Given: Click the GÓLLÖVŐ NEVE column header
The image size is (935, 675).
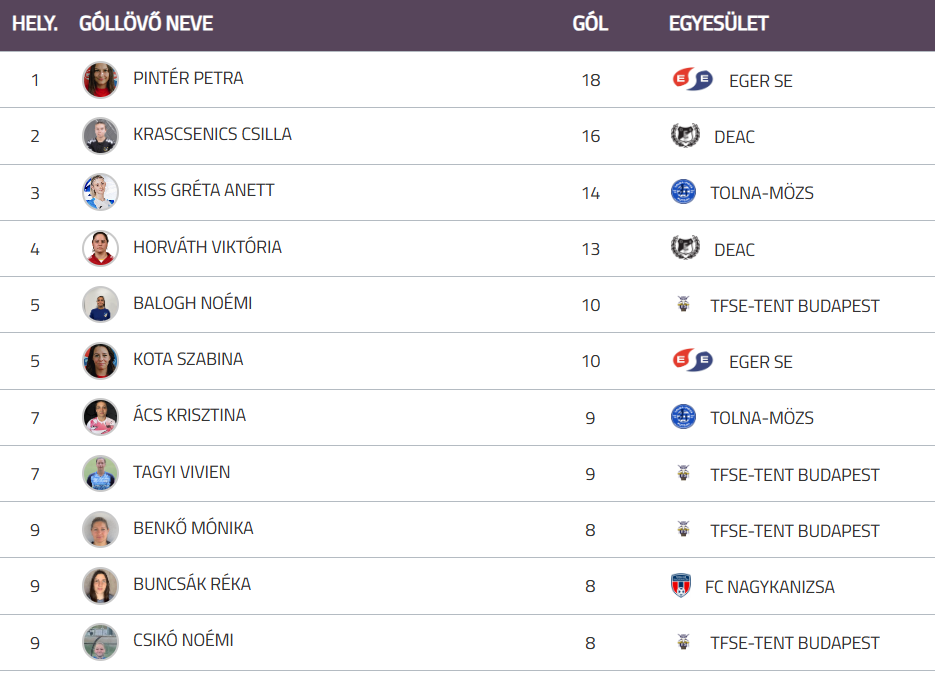Looking at the screenshot, I should coord(146,23).
